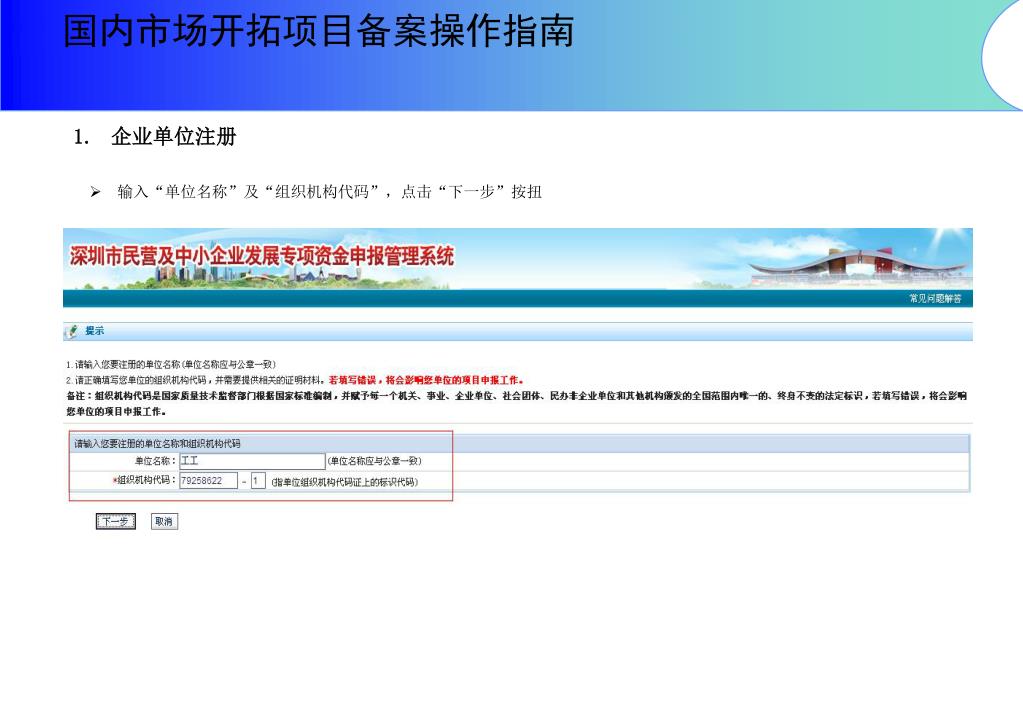1023x708 pixels.
Task: Click the hint 指单位组织机构代码证上的标识代码
Action: [x=344, y=482]
